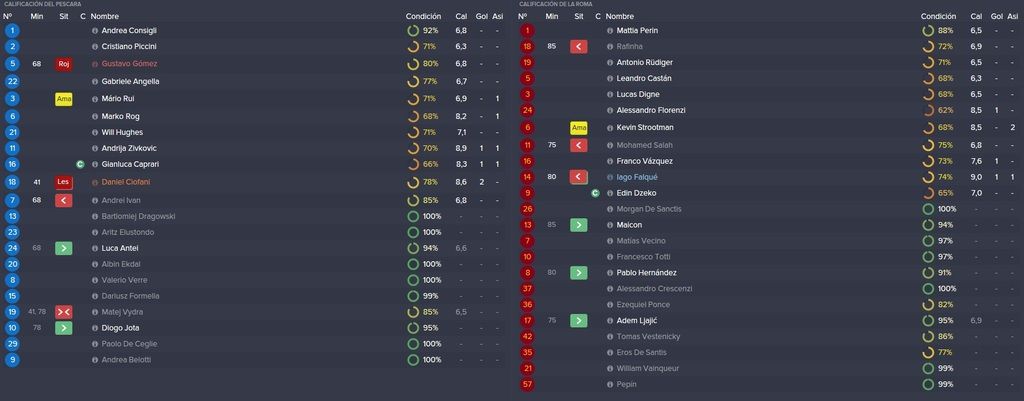This screenshot has height=401, width=1024.
Task: Sort Pescara table by Condición column
Action: [x=423, y=16]
